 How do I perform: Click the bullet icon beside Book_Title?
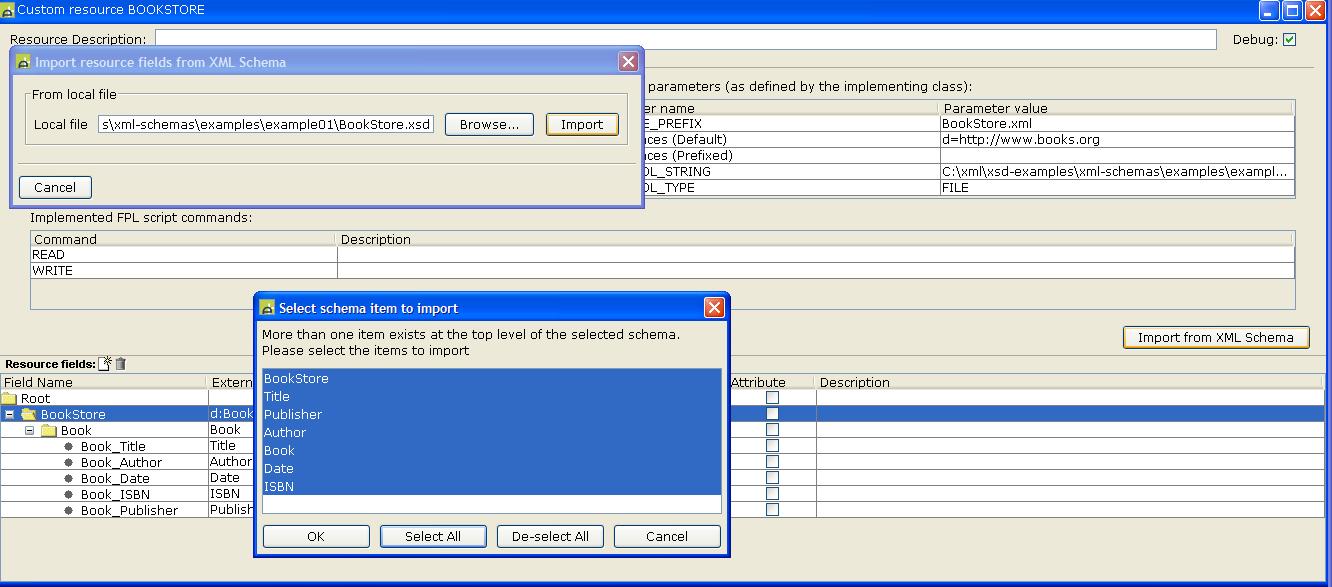click(69, 446)
